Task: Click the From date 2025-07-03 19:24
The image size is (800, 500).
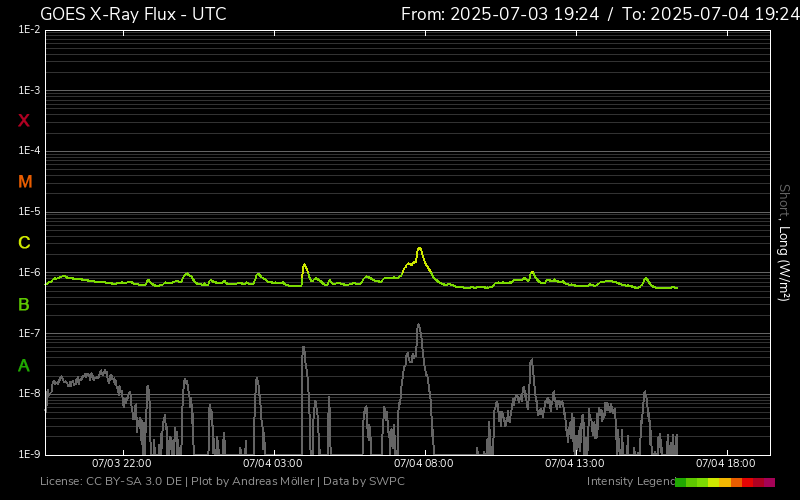Action: [500, 14]
